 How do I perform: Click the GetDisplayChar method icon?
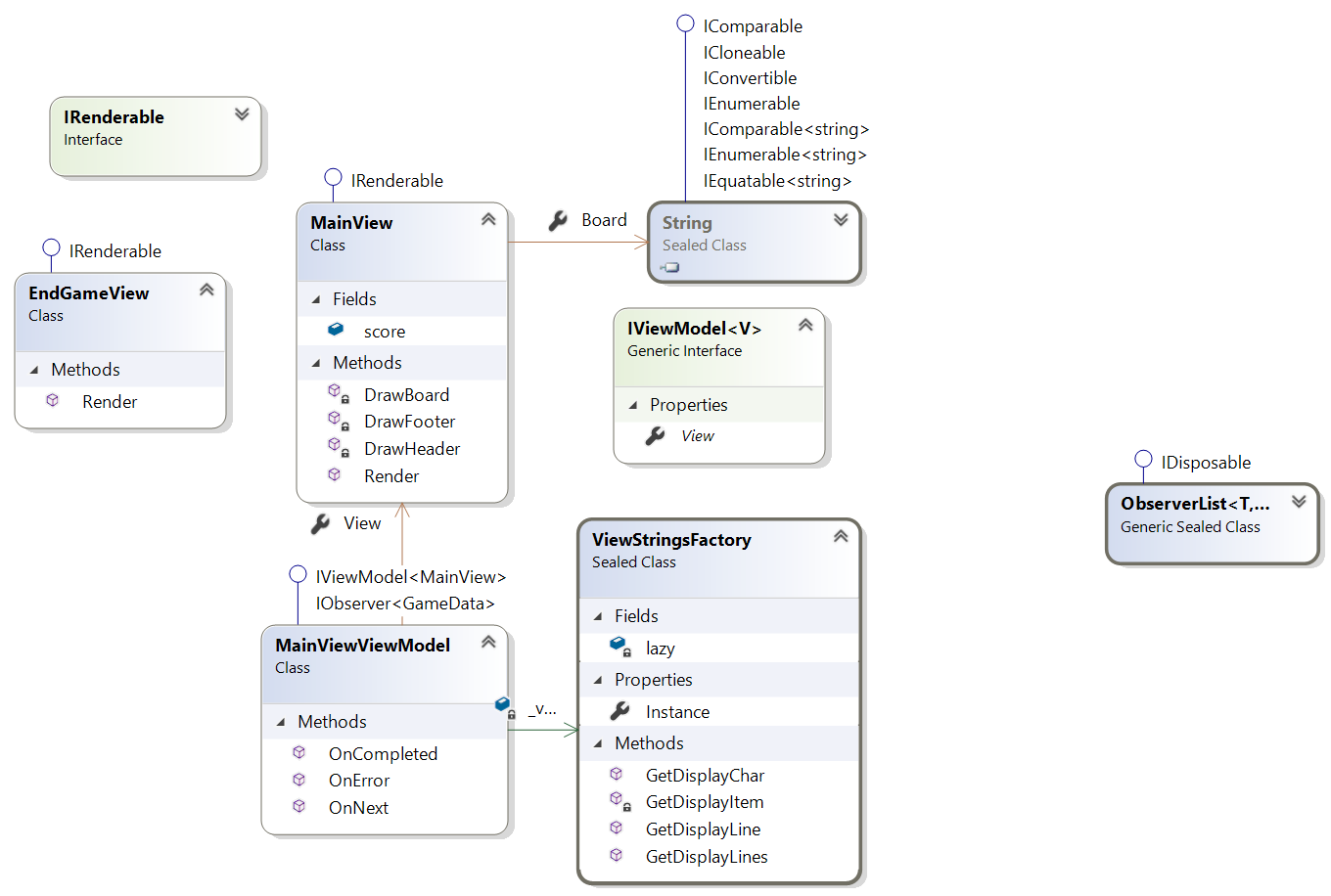[617, 774]
